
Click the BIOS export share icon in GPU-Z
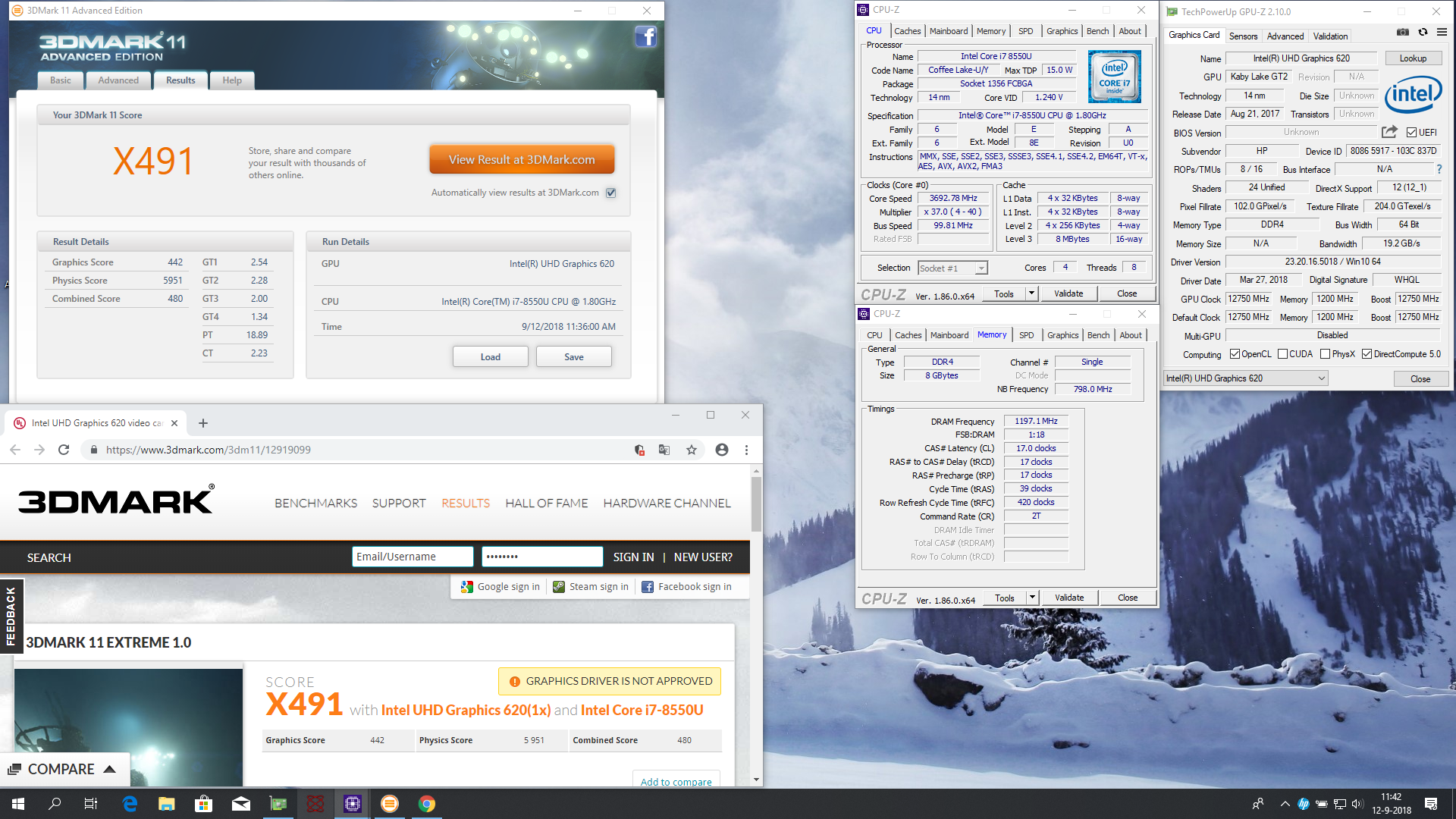pos(1389,132)
